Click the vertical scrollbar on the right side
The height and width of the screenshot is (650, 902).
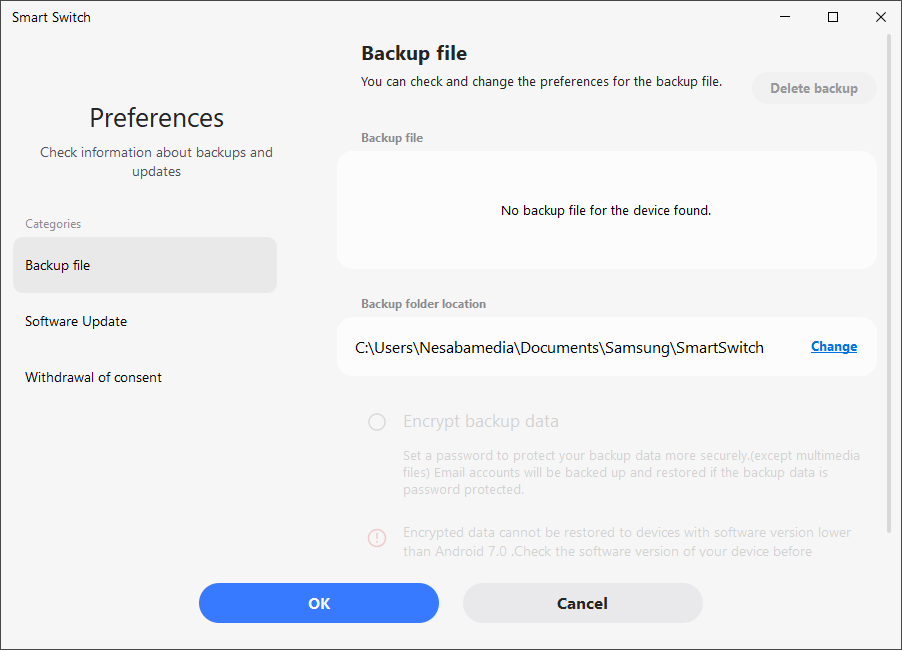(x=889, y=280)
